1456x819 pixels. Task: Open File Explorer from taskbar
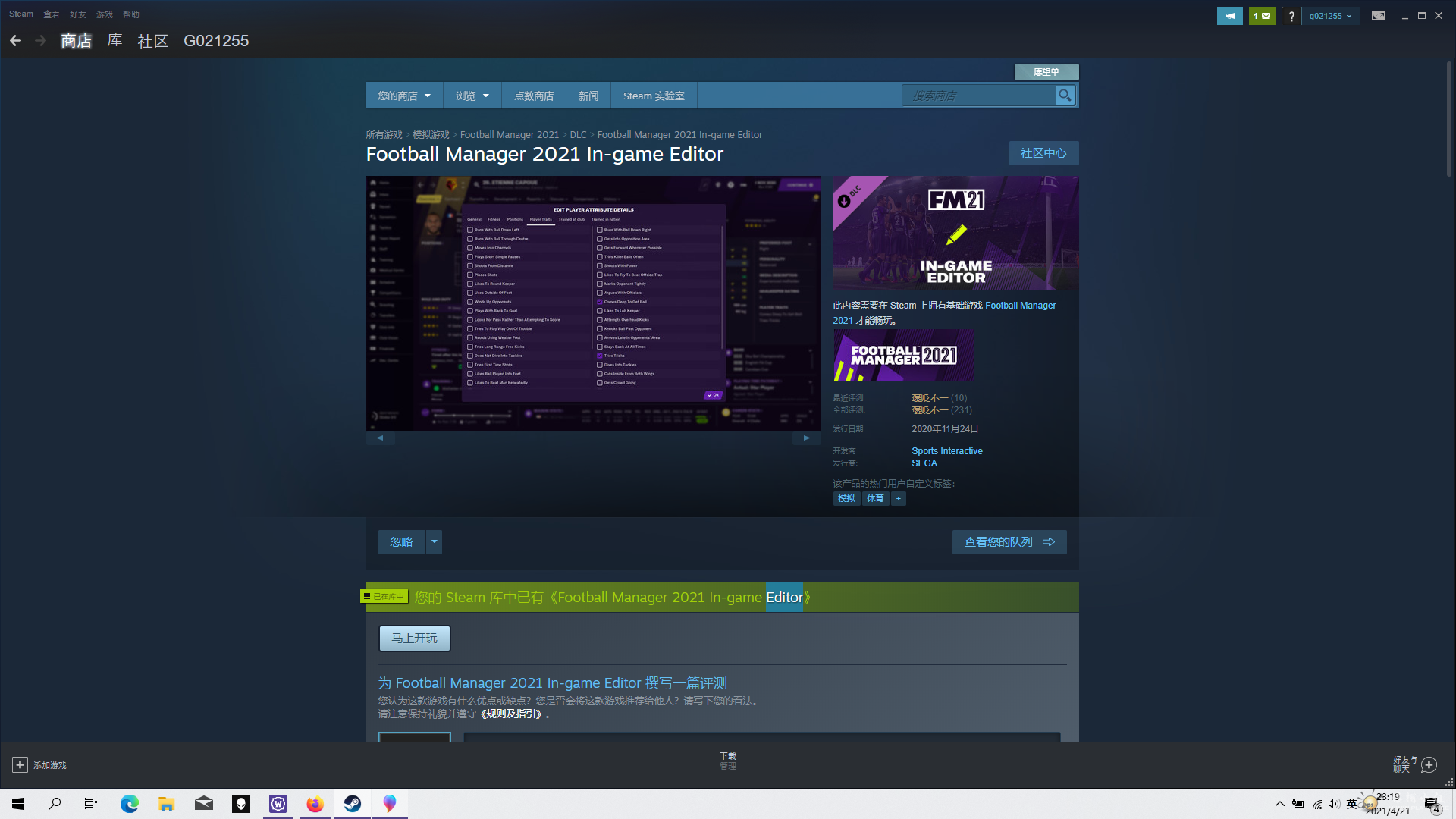coord(167,804)
